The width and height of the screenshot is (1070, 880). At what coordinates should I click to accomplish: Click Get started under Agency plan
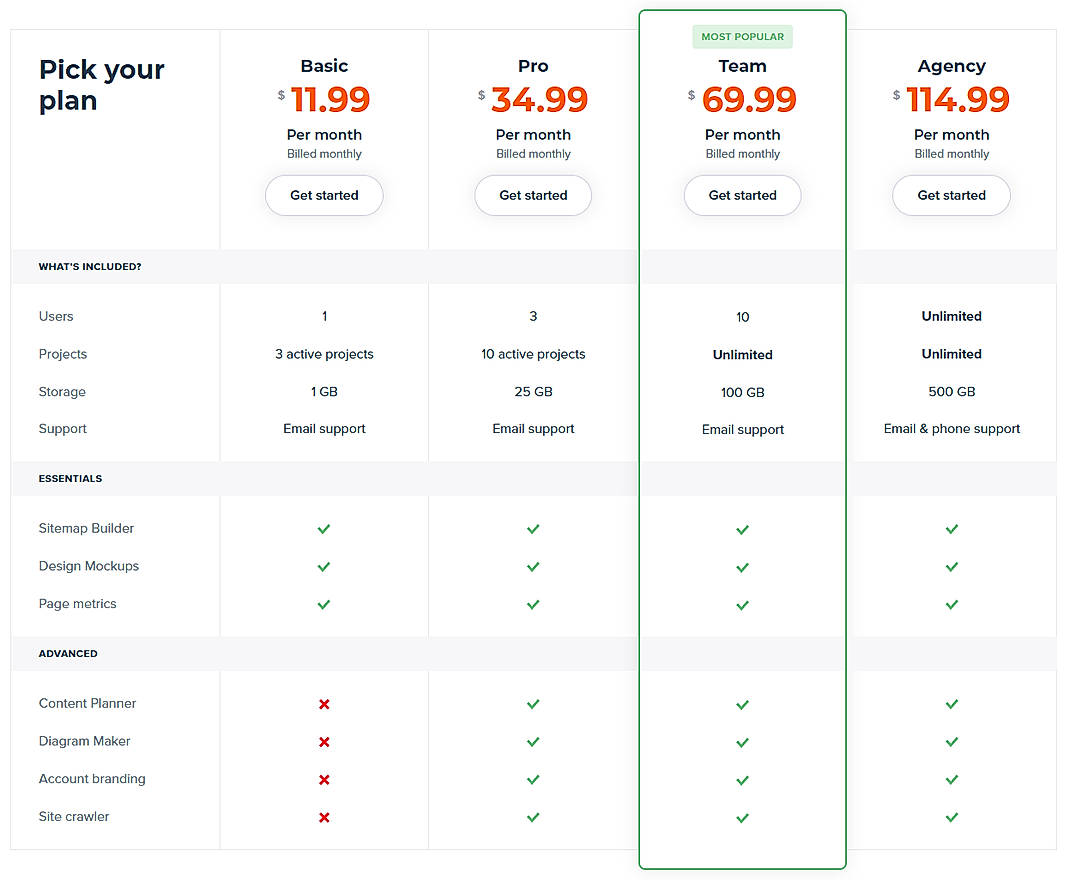[x=951, y=195]
